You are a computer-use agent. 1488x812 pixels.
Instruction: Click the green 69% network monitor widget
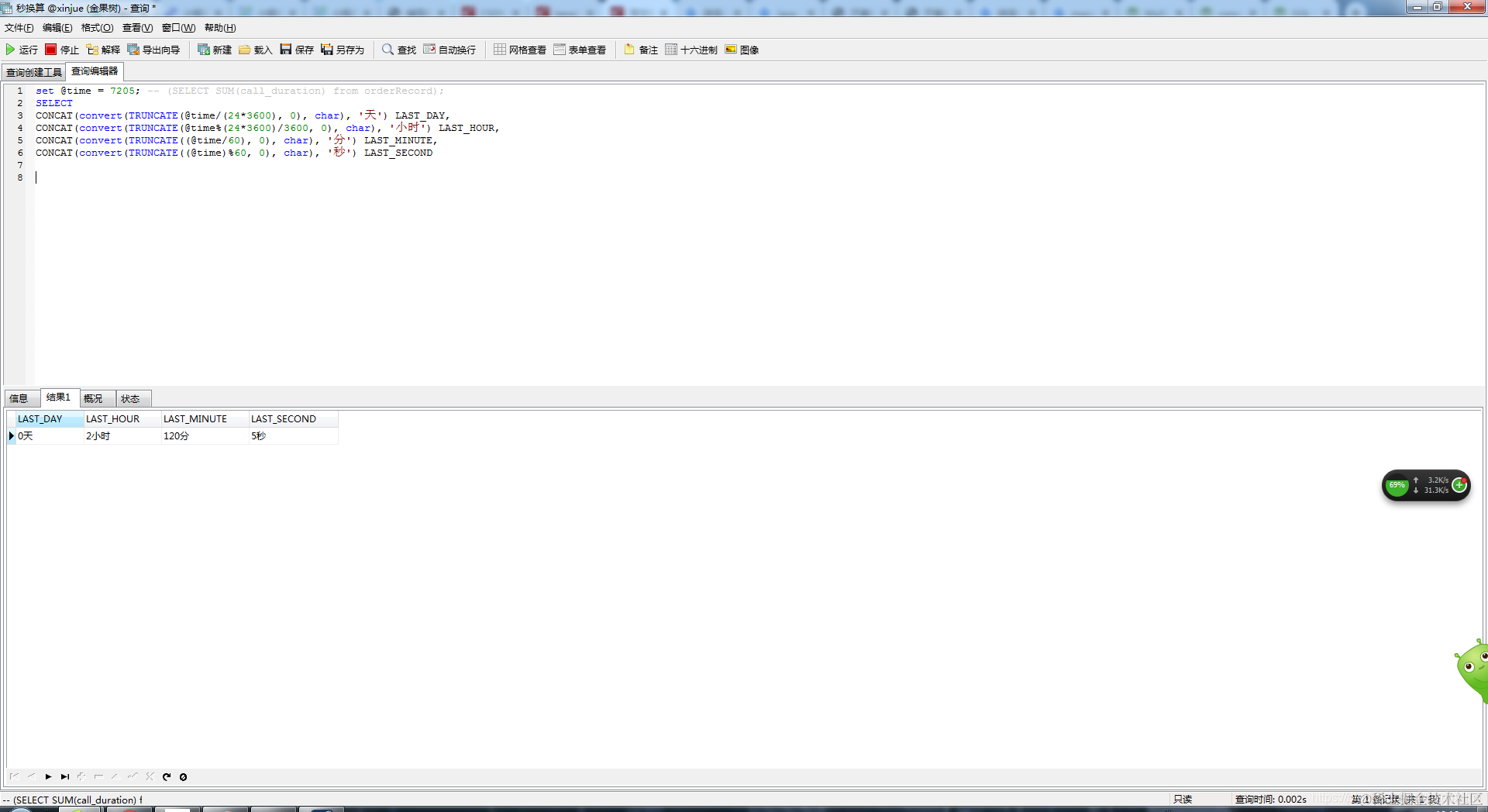click(1397, 486)
